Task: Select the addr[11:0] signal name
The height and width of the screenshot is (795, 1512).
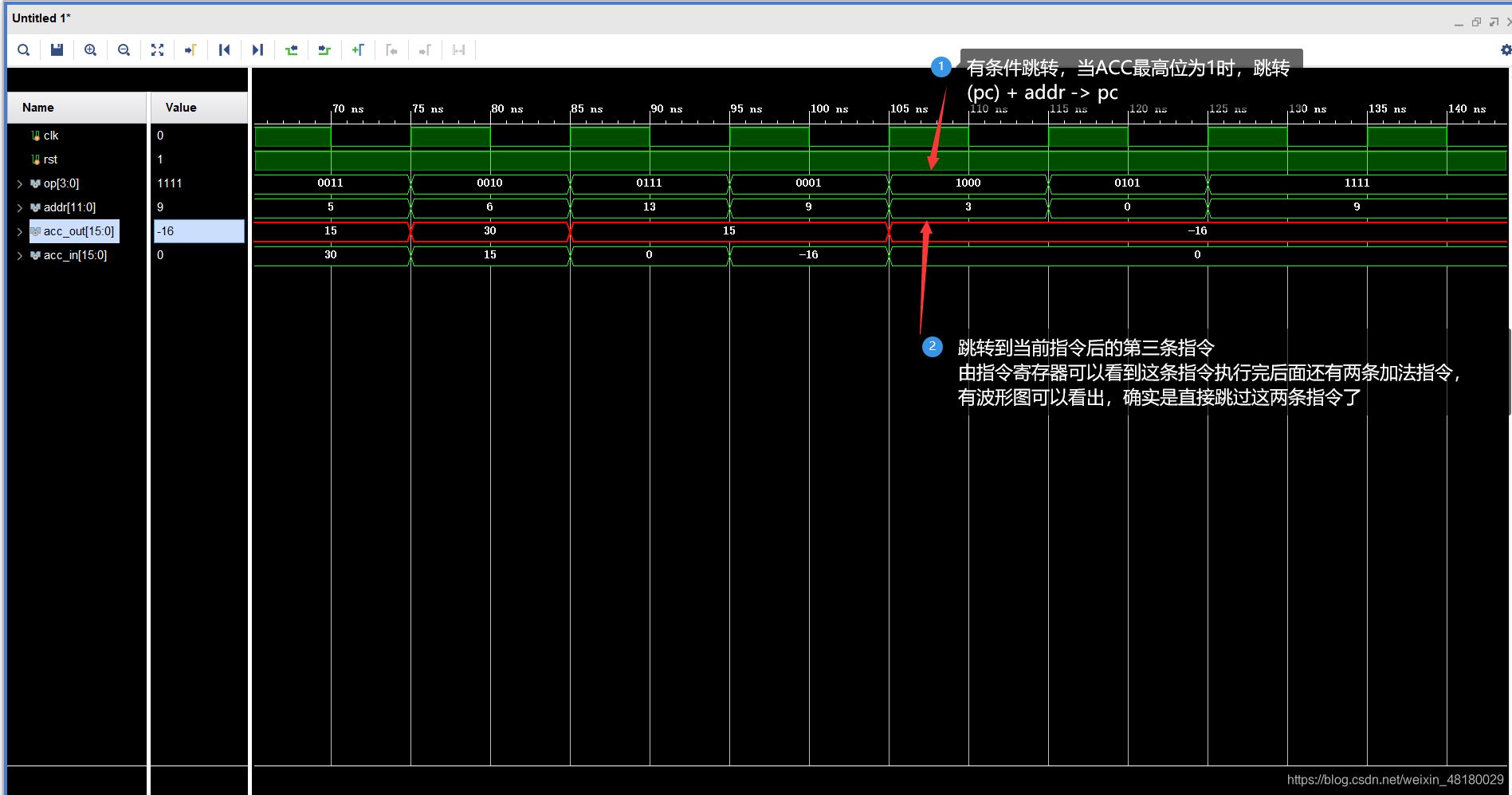Action: tap(69, 207)
